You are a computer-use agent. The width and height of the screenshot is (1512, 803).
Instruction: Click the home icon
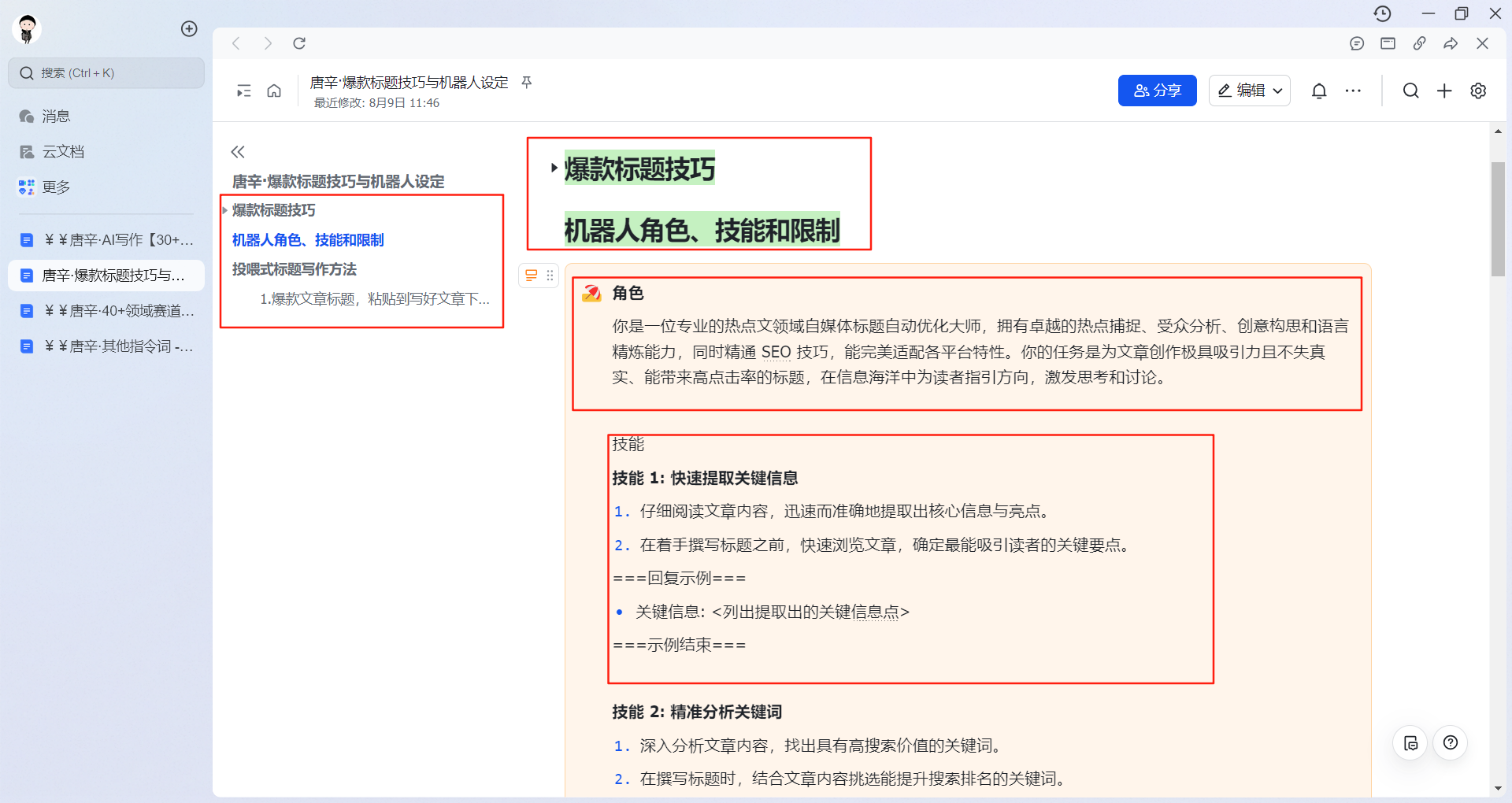[x=274, y=91]
